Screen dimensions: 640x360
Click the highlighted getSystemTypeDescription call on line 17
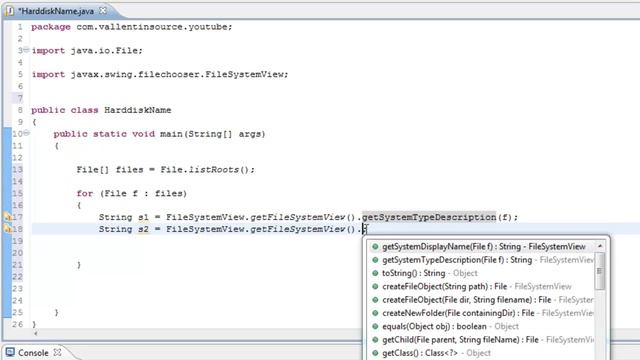tap(429, 217)
